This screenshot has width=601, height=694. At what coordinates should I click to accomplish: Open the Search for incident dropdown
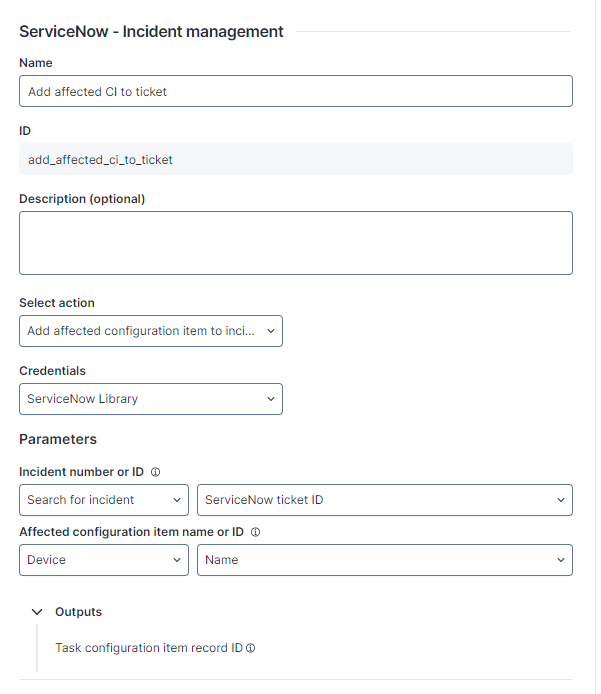(x=104, y=500)
